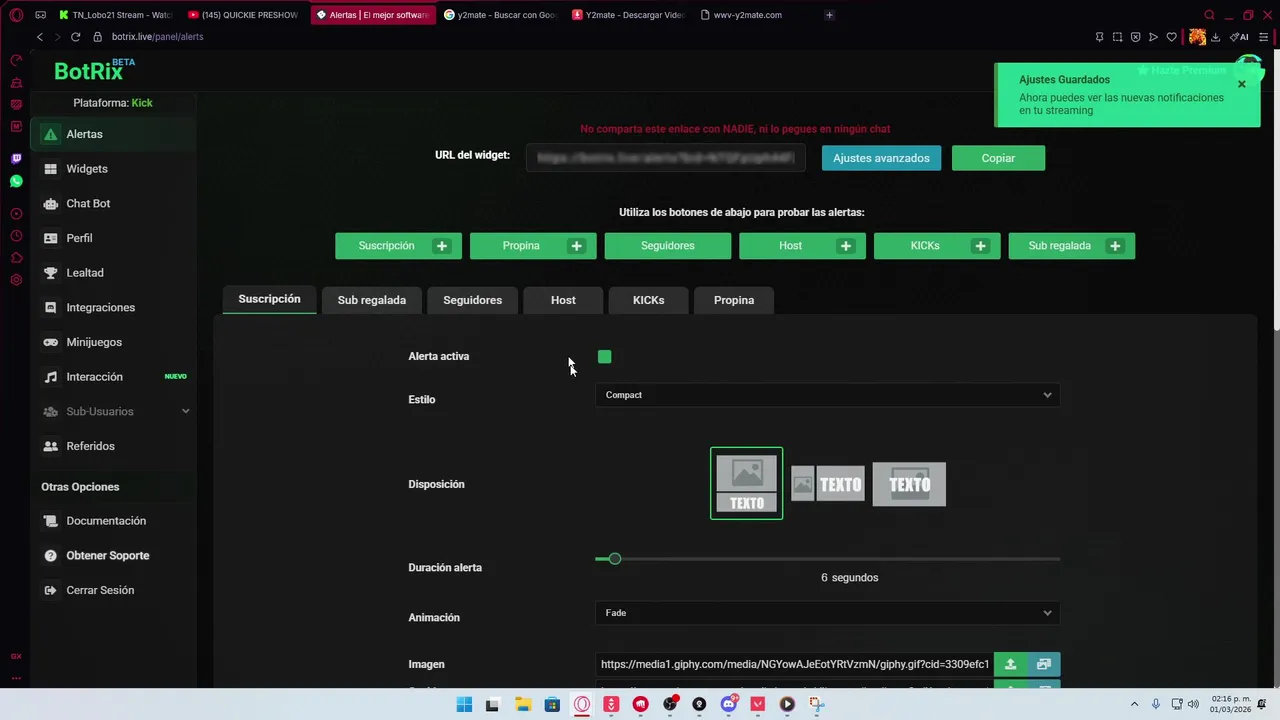This screenshot has width=1280, height=720.
Task: Open the Animación dropdown showing Fade
Action: (828, 613)
